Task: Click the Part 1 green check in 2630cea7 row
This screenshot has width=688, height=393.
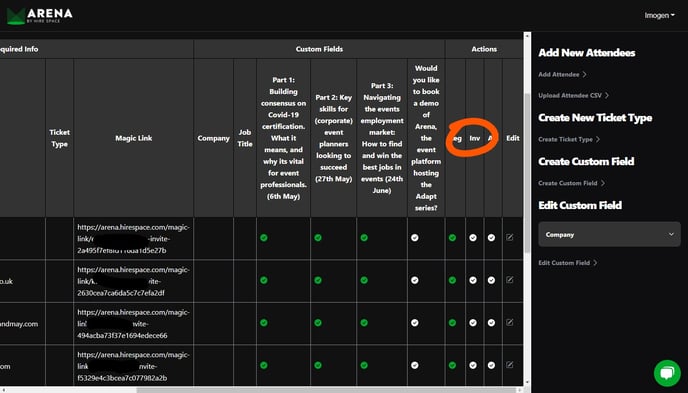Action: [264, 280]
